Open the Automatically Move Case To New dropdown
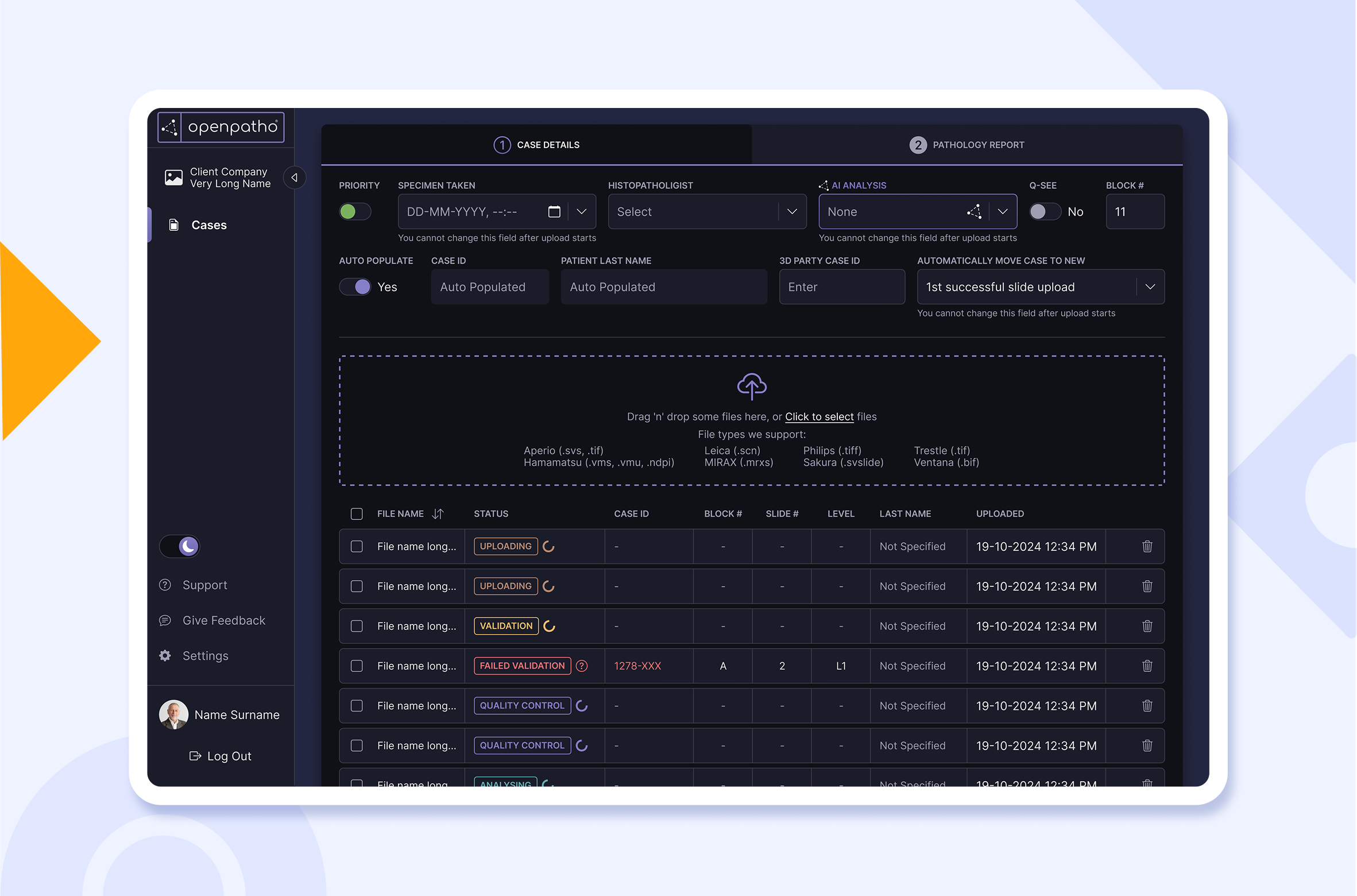Screen dimensions: 1357x896 (1041, 287)
